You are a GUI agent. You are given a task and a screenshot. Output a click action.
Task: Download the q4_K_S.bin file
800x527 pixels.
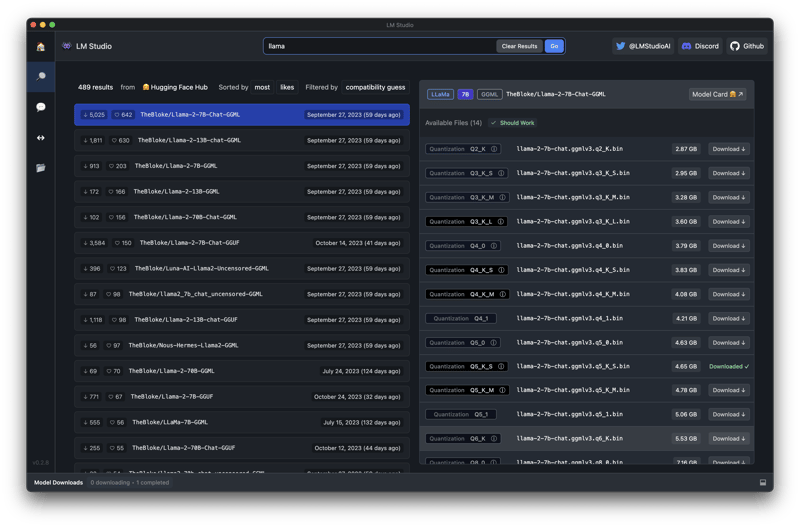pos(729,270)
